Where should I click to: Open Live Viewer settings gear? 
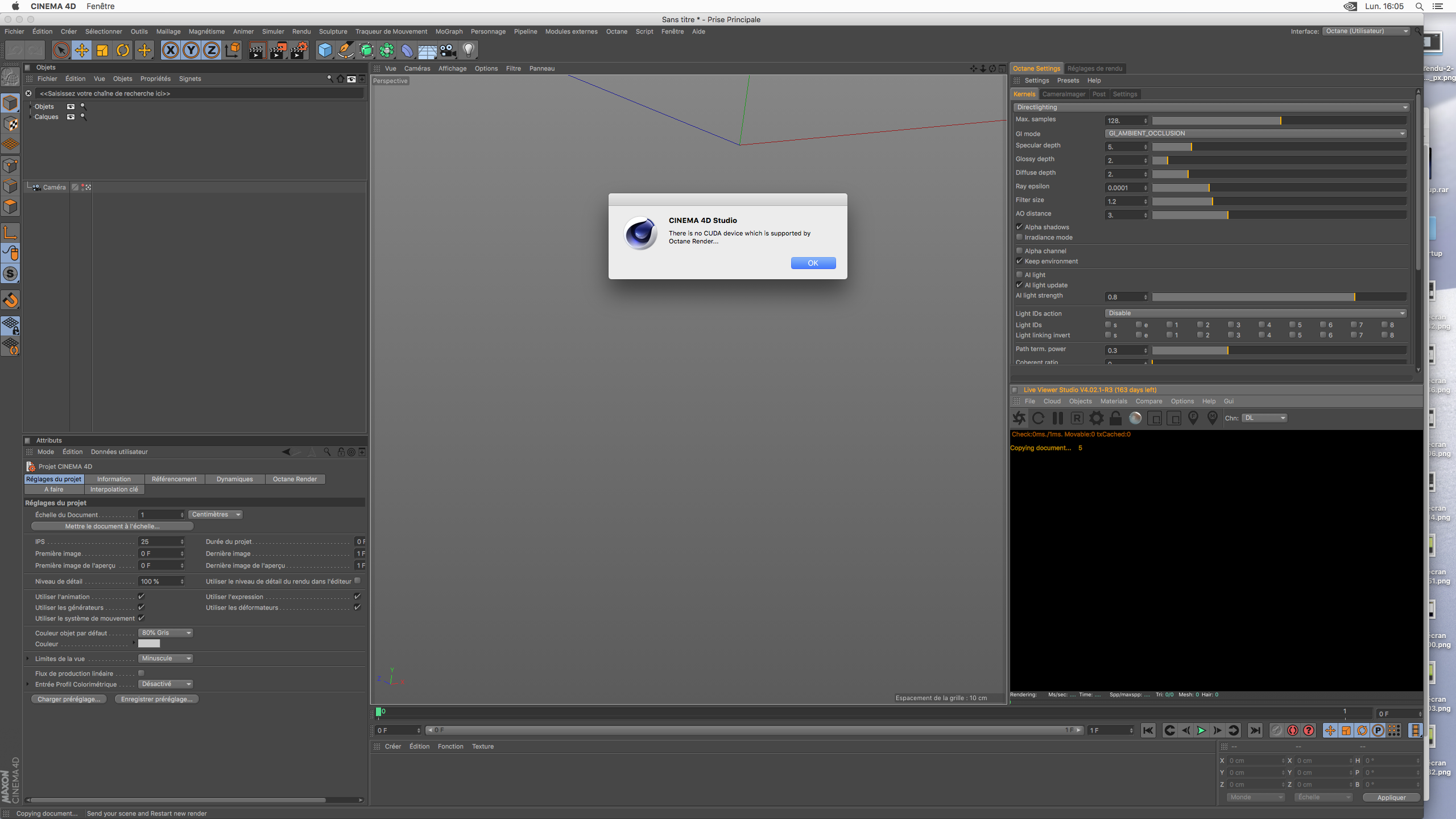(x=1096, y=418)
